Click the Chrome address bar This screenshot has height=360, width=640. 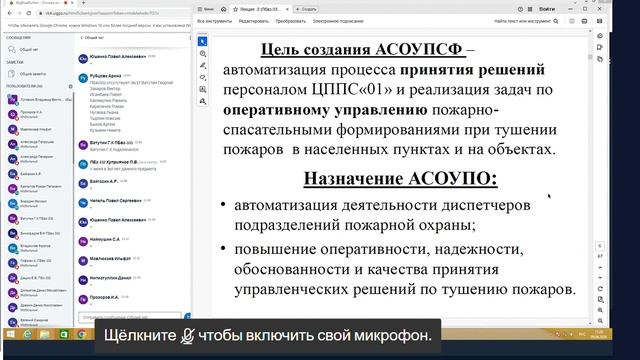[114, 13]
